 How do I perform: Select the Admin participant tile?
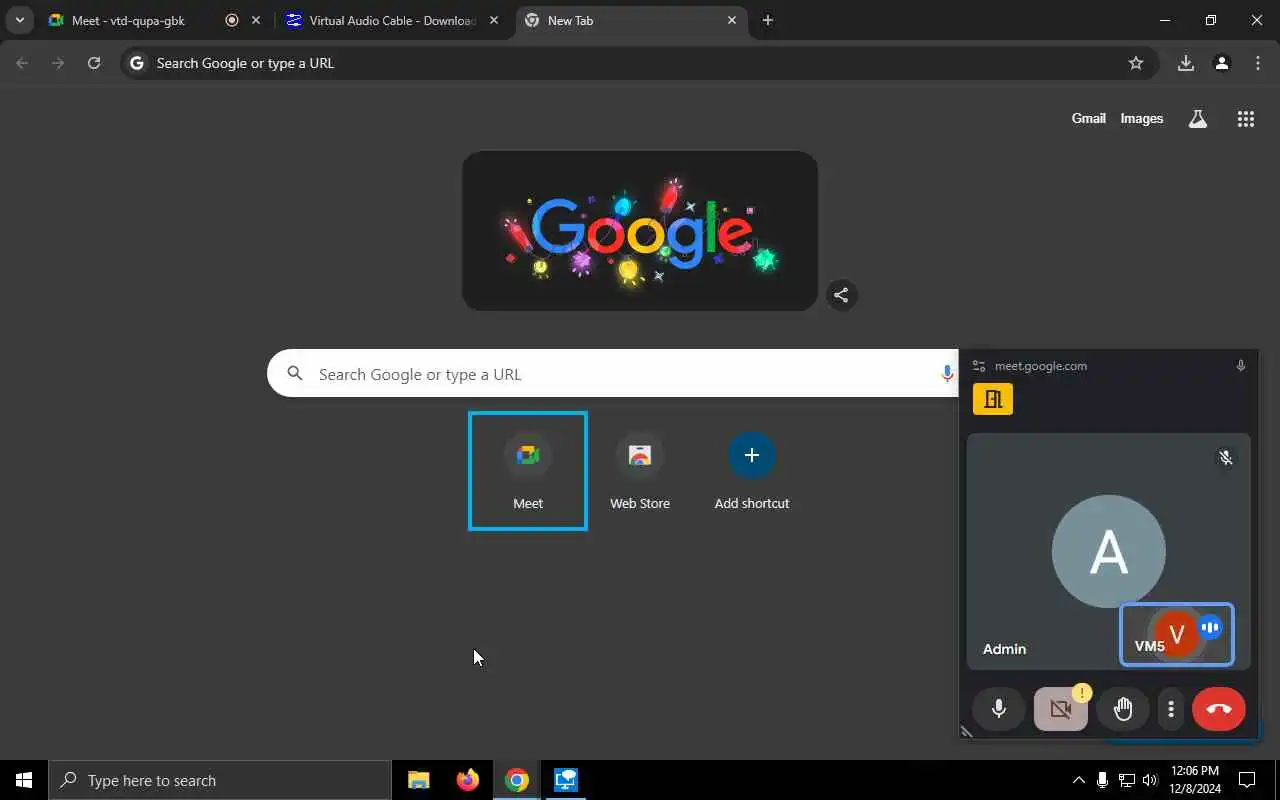coord(1109,551)
